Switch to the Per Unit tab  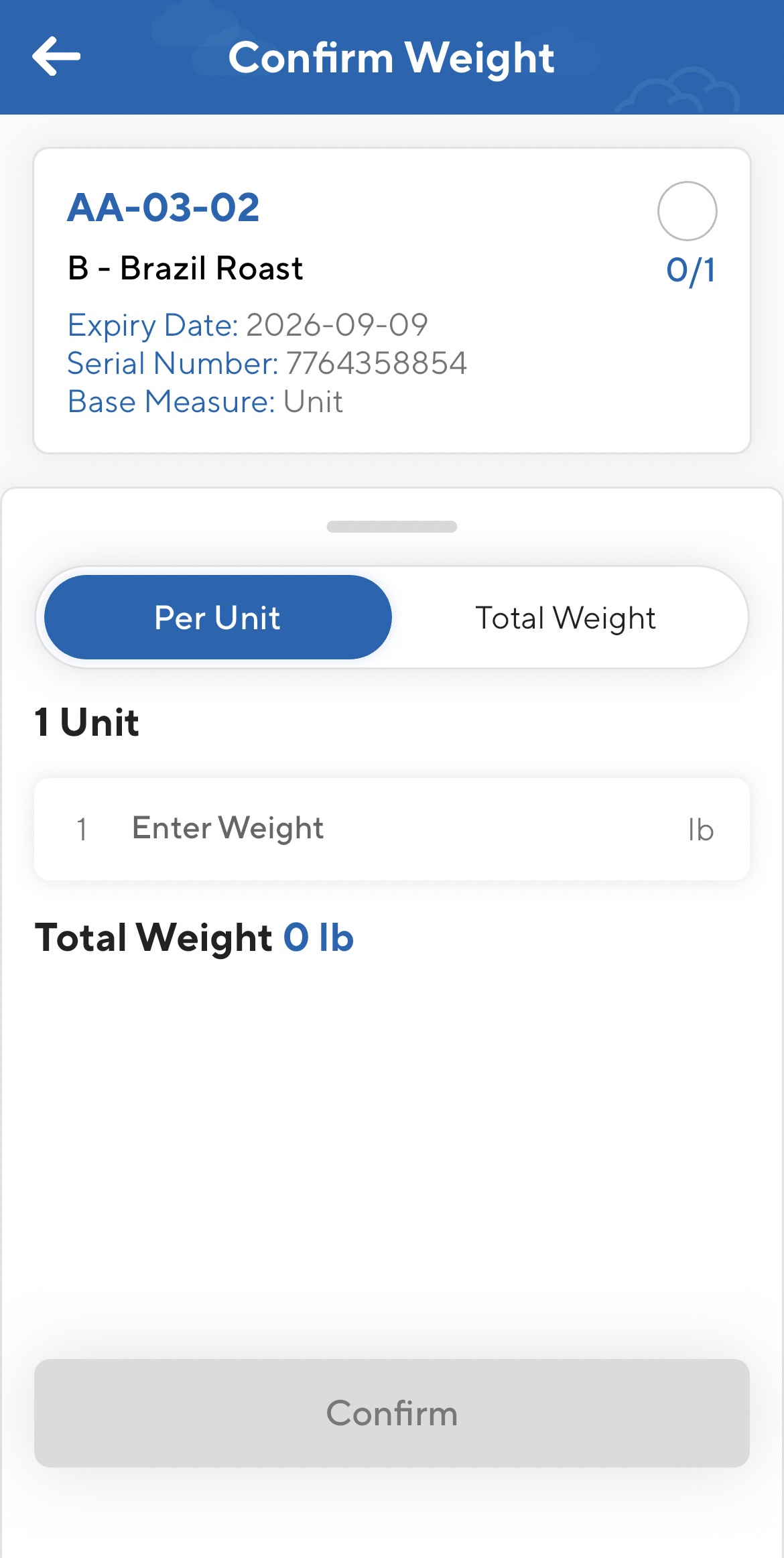click(218, 617)
